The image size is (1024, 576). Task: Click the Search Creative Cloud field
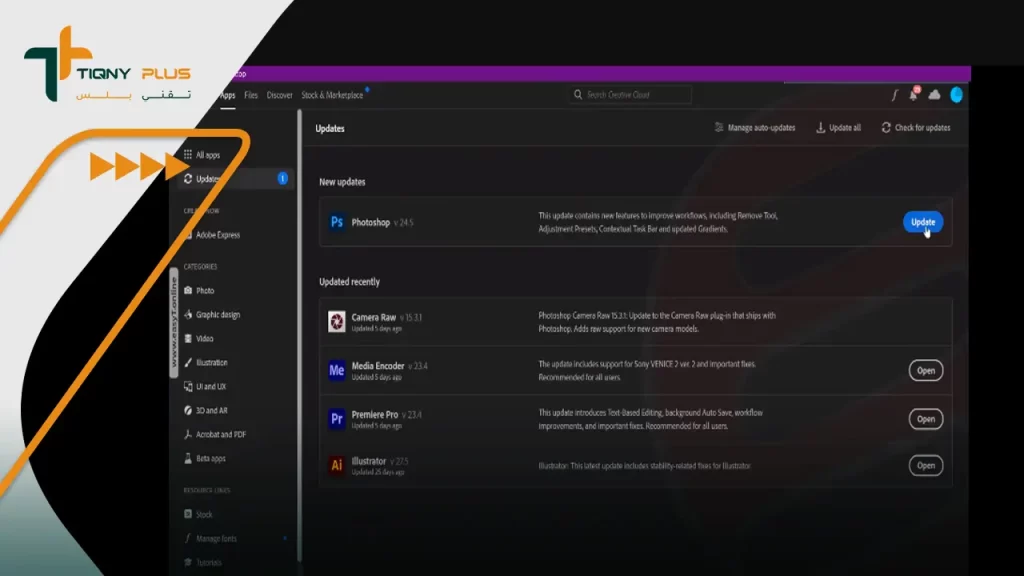point(630,95)
